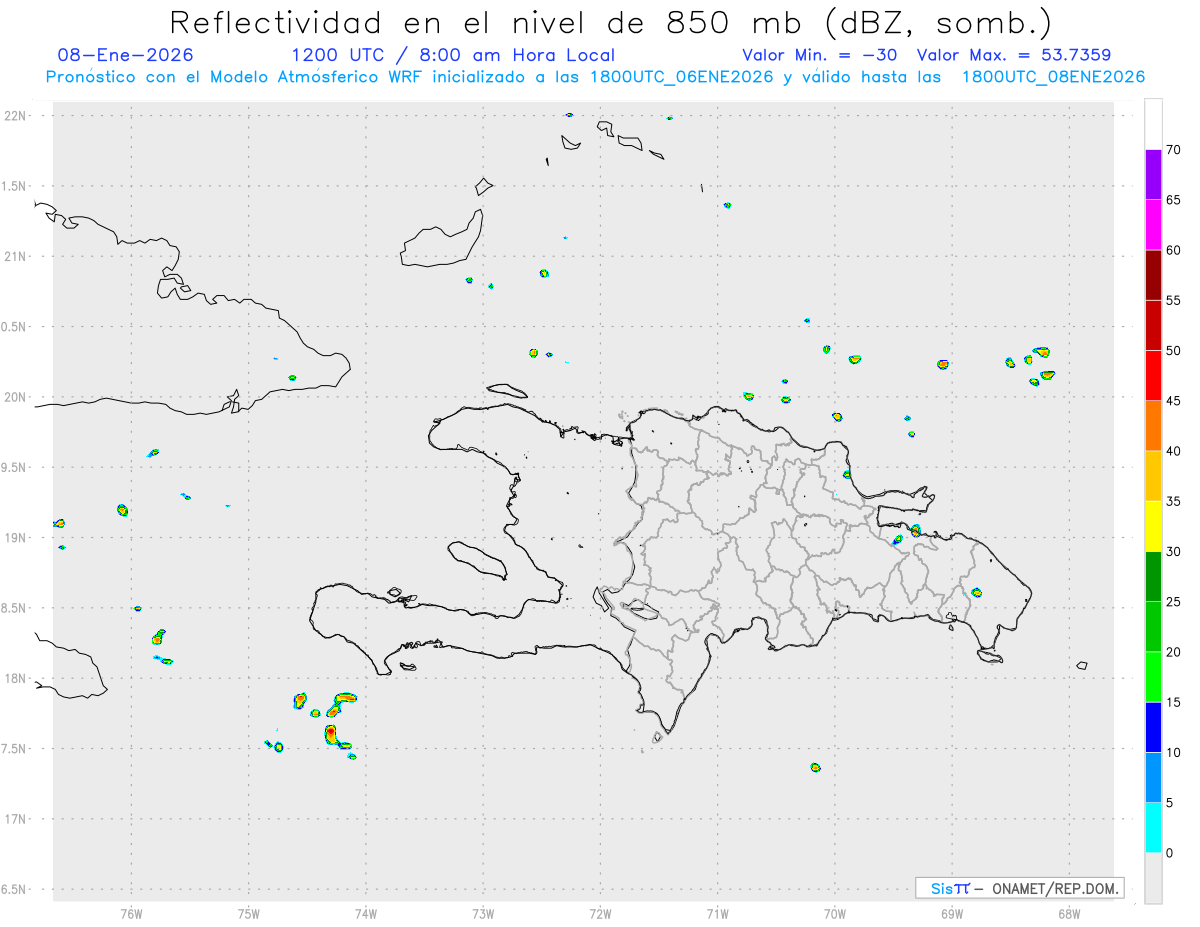This screenshot has height=927, width=1200.
Task: Click the '22N' latitude label
Action: pos(15,116)
